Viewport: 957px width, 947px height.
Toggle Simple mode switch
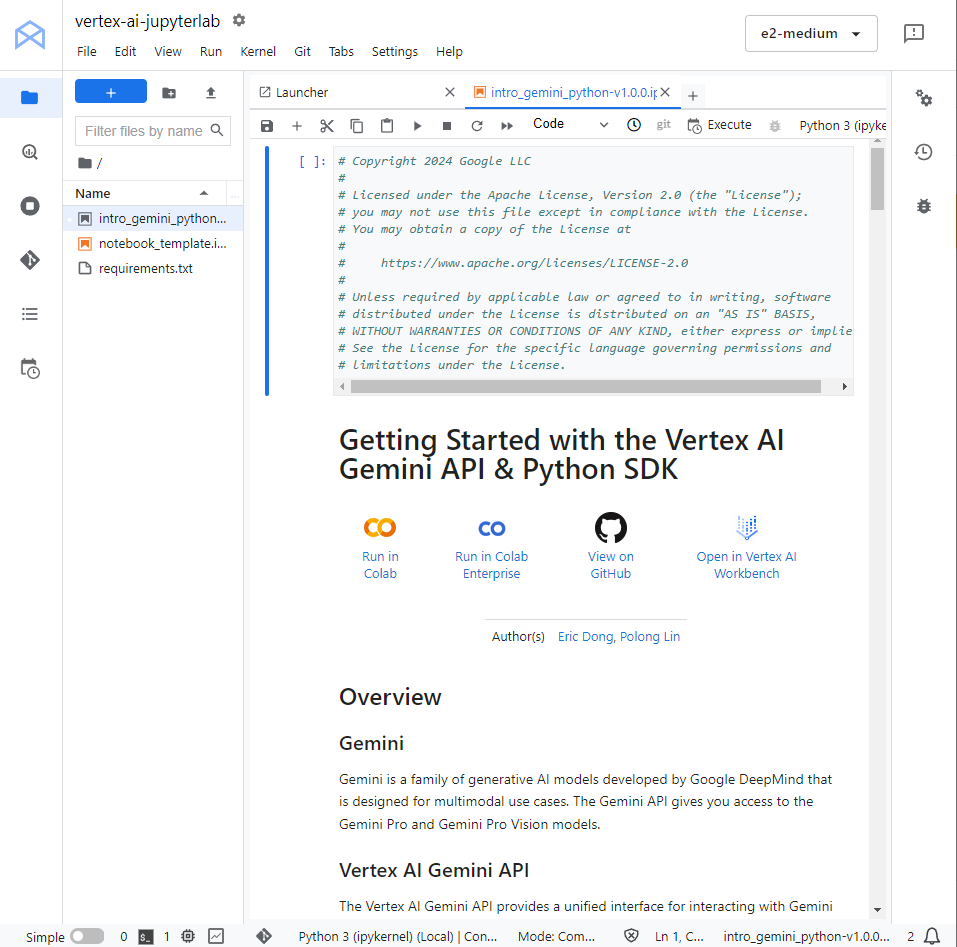point(87,936)
